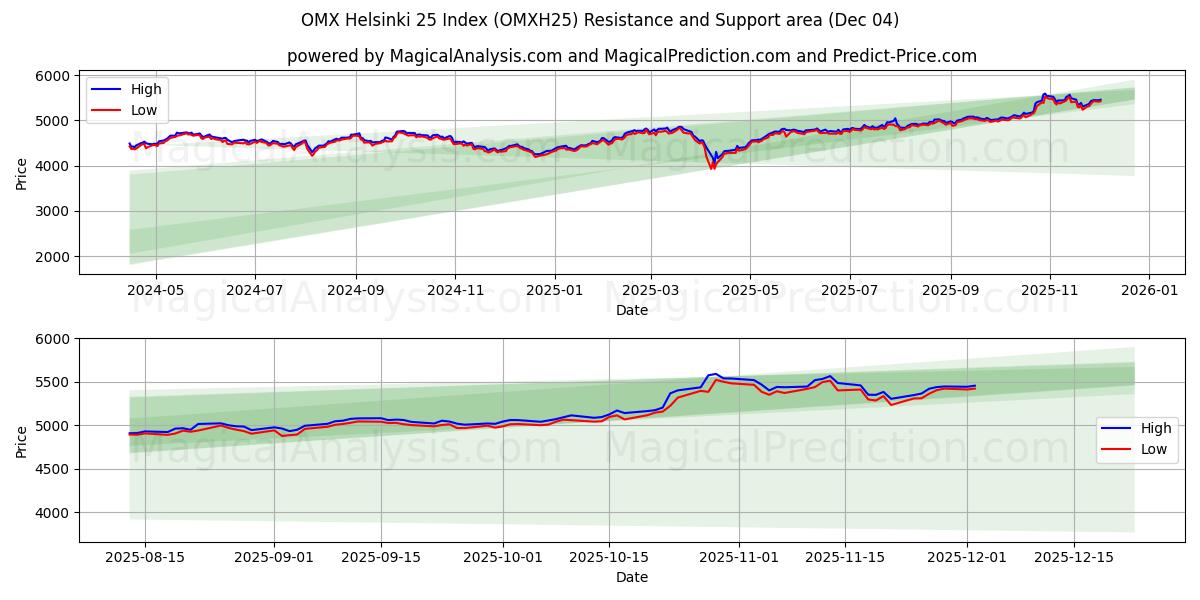Select the 2024-09 date tick label
The width and height of the screenshot is (1200, 600).
[x=358, y=287]
